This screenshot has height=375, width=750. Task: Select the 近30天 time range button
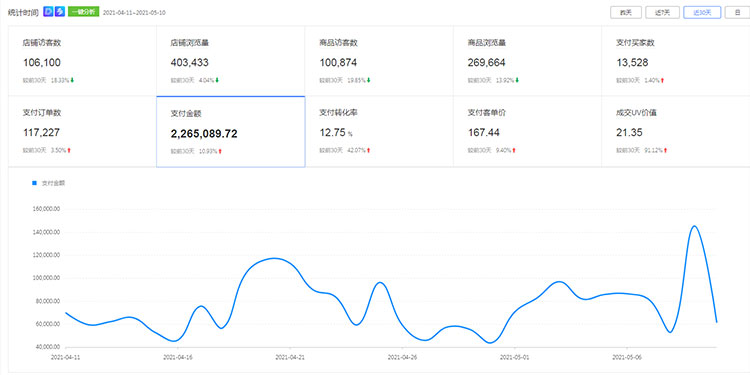tap(702, 12)
